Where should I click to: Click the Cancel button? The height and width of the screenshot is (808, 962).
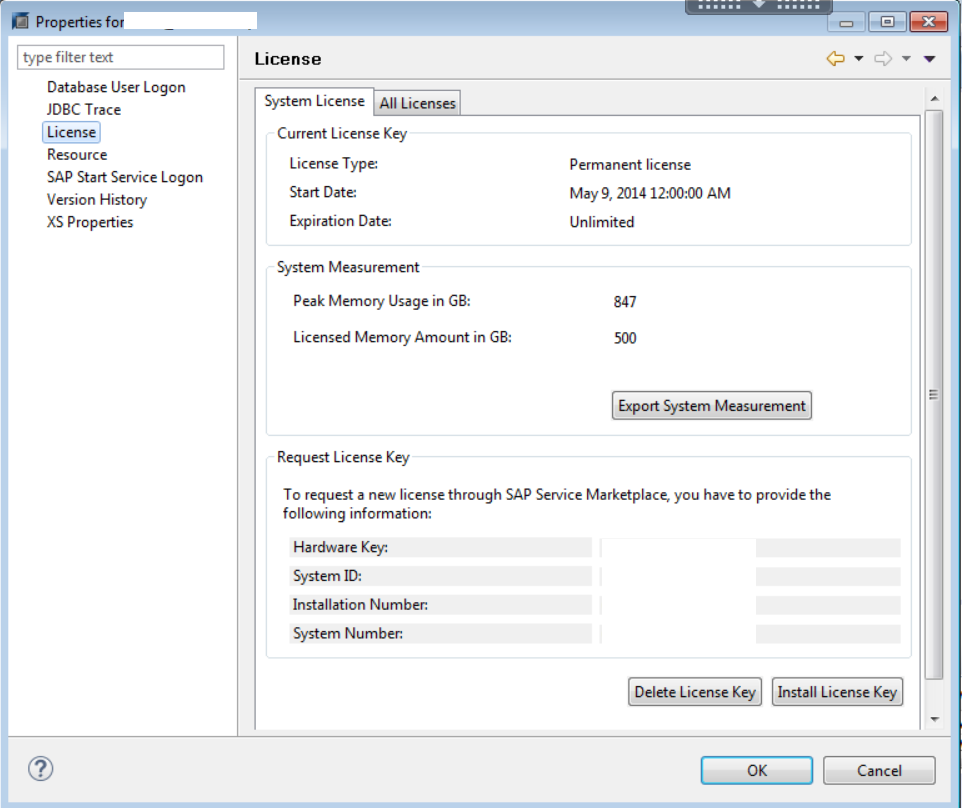point(879,770)
